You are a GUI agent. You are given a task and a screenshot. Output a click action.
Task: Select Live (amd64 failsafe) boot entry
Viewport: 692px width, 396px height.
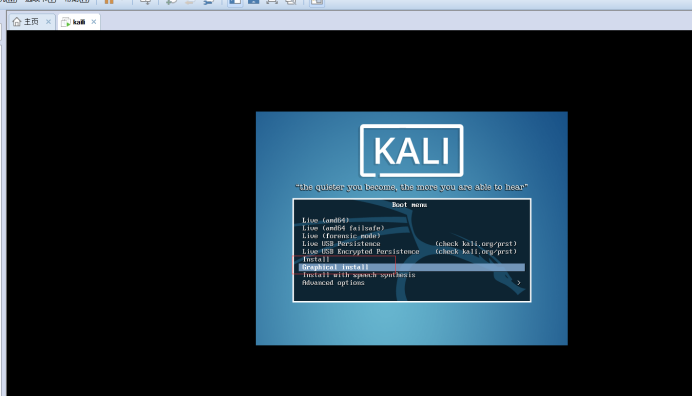(343, 228)
